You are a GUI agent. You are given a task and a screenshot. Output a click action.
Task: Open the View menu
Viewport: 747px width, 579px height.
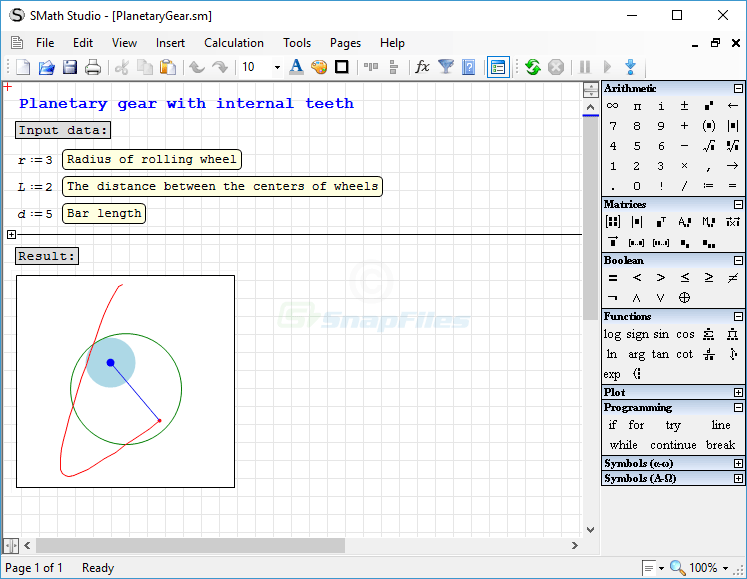(124, 43)
